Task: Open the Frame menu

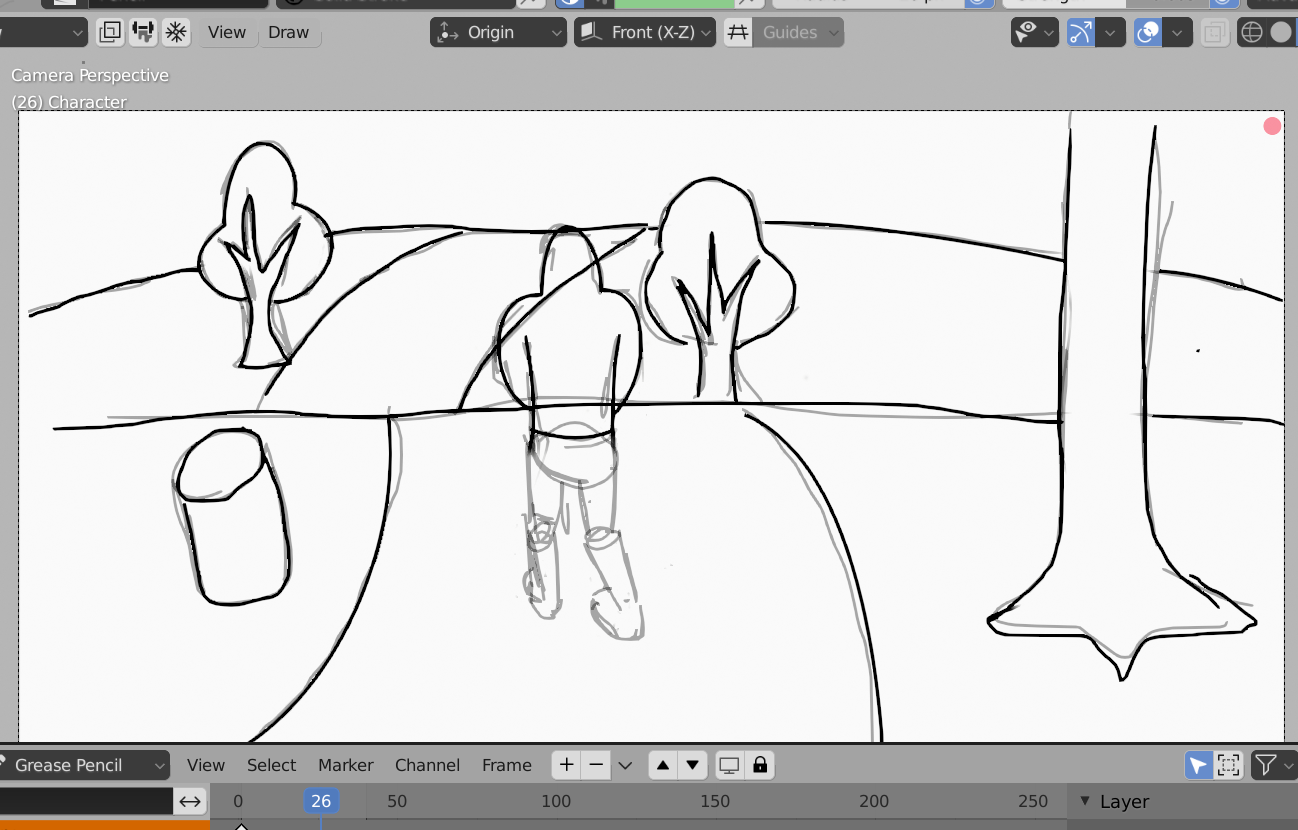Action: (507, 765)
